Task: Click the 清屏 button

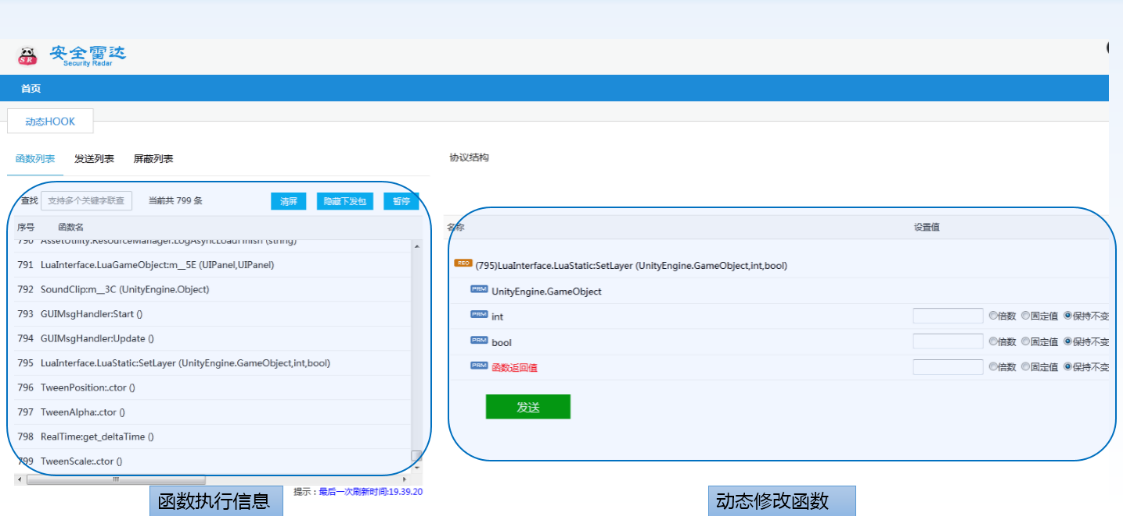Action: (x=289, y=201)
